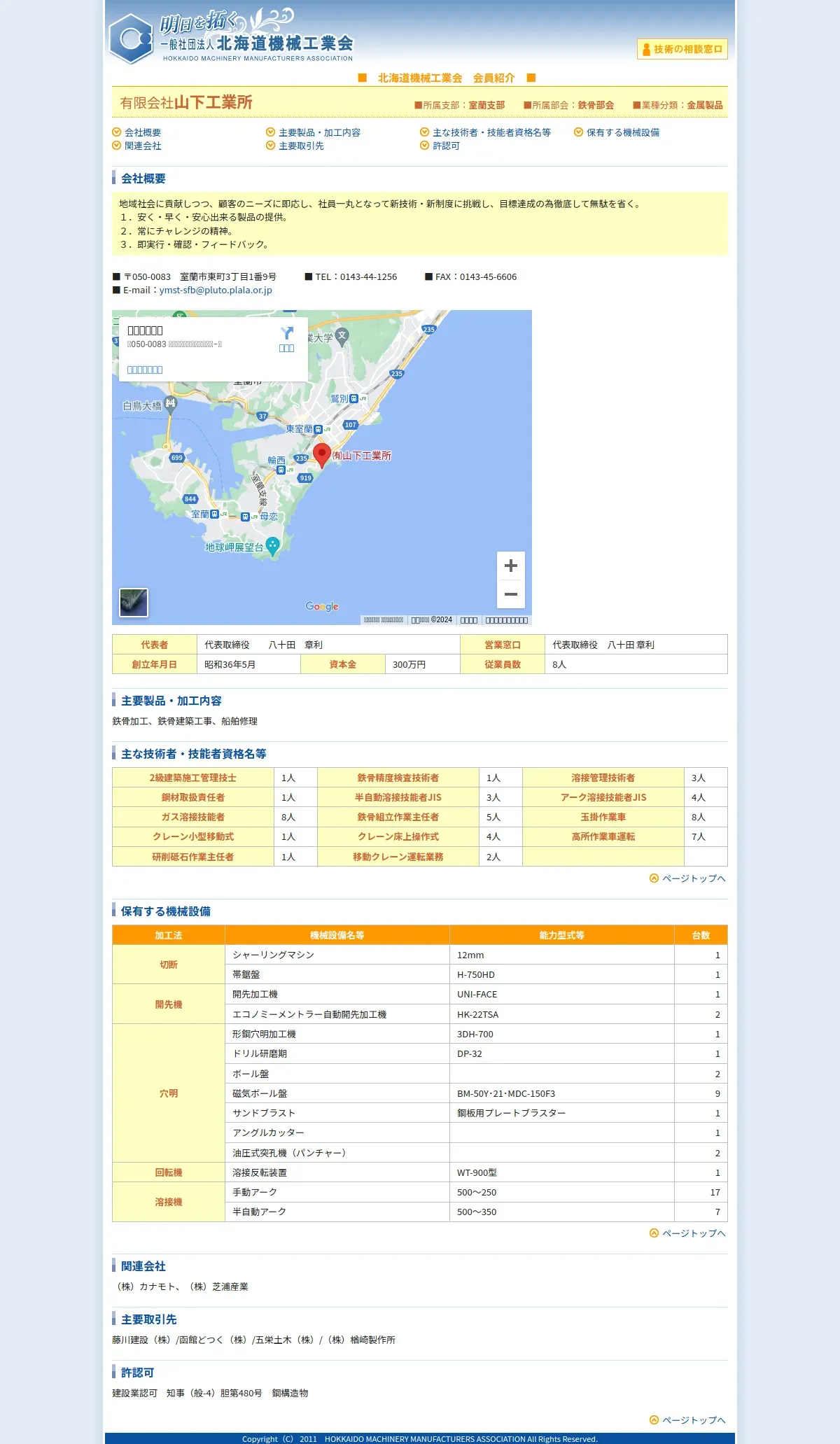Select the 鉄骨部会 division text

point(596,105)
